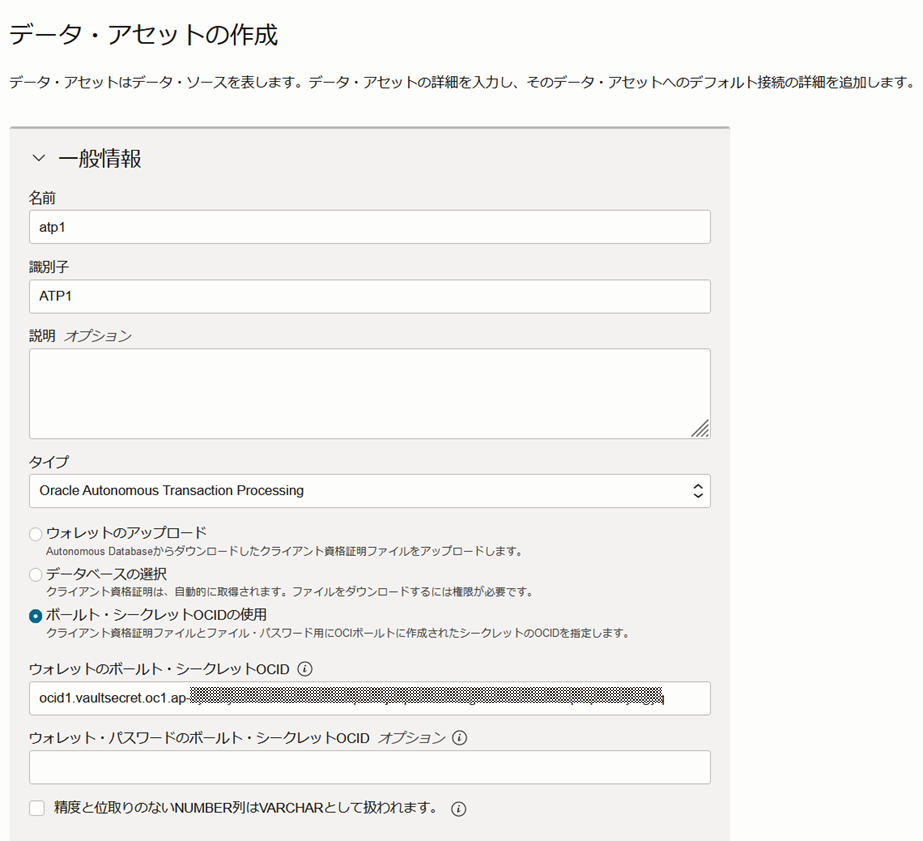This screenshot has height=841, width=923.
Task: Click the empty wallet password secret OCID field
Action: tap(370, 767)
